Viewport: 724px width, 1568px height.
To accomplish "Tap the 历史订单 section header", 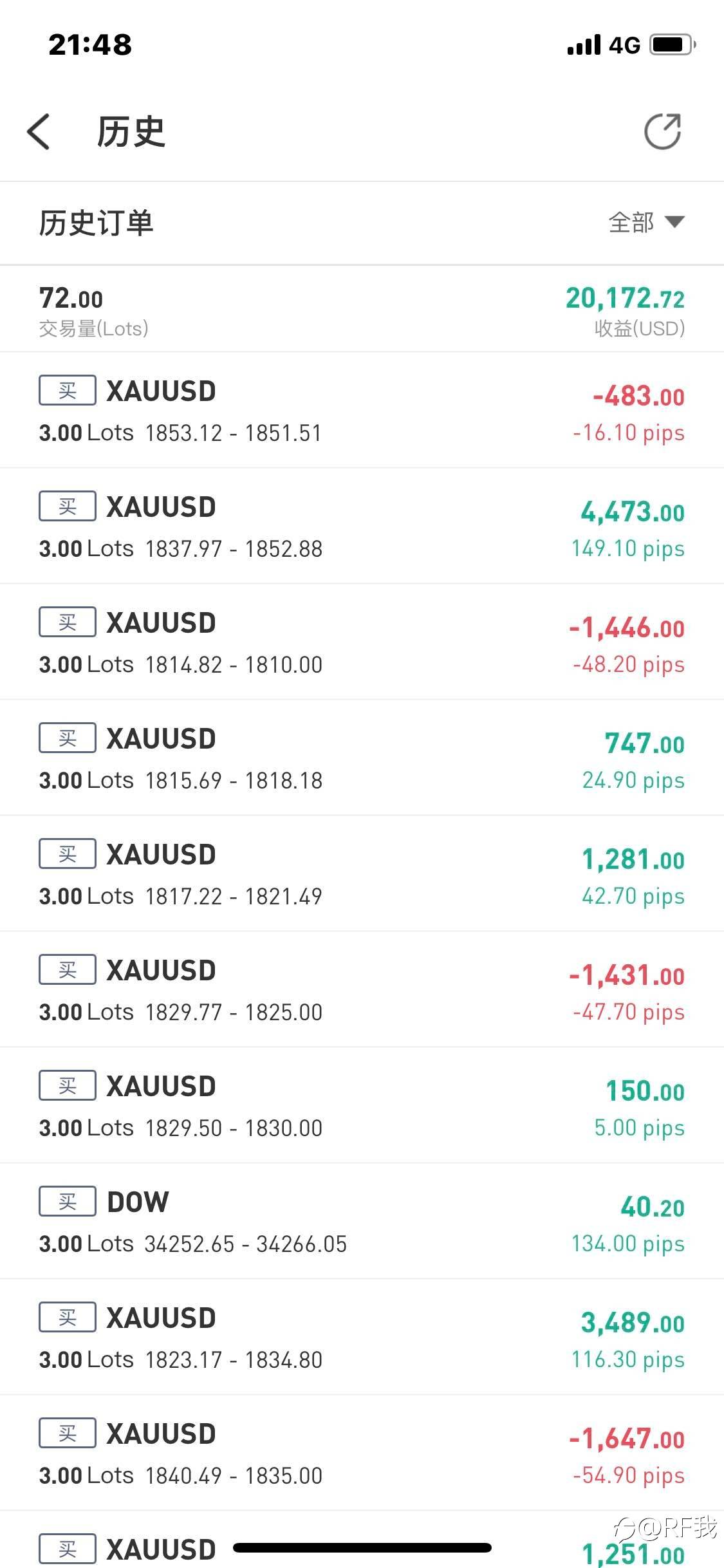I will tap(97, 223).
